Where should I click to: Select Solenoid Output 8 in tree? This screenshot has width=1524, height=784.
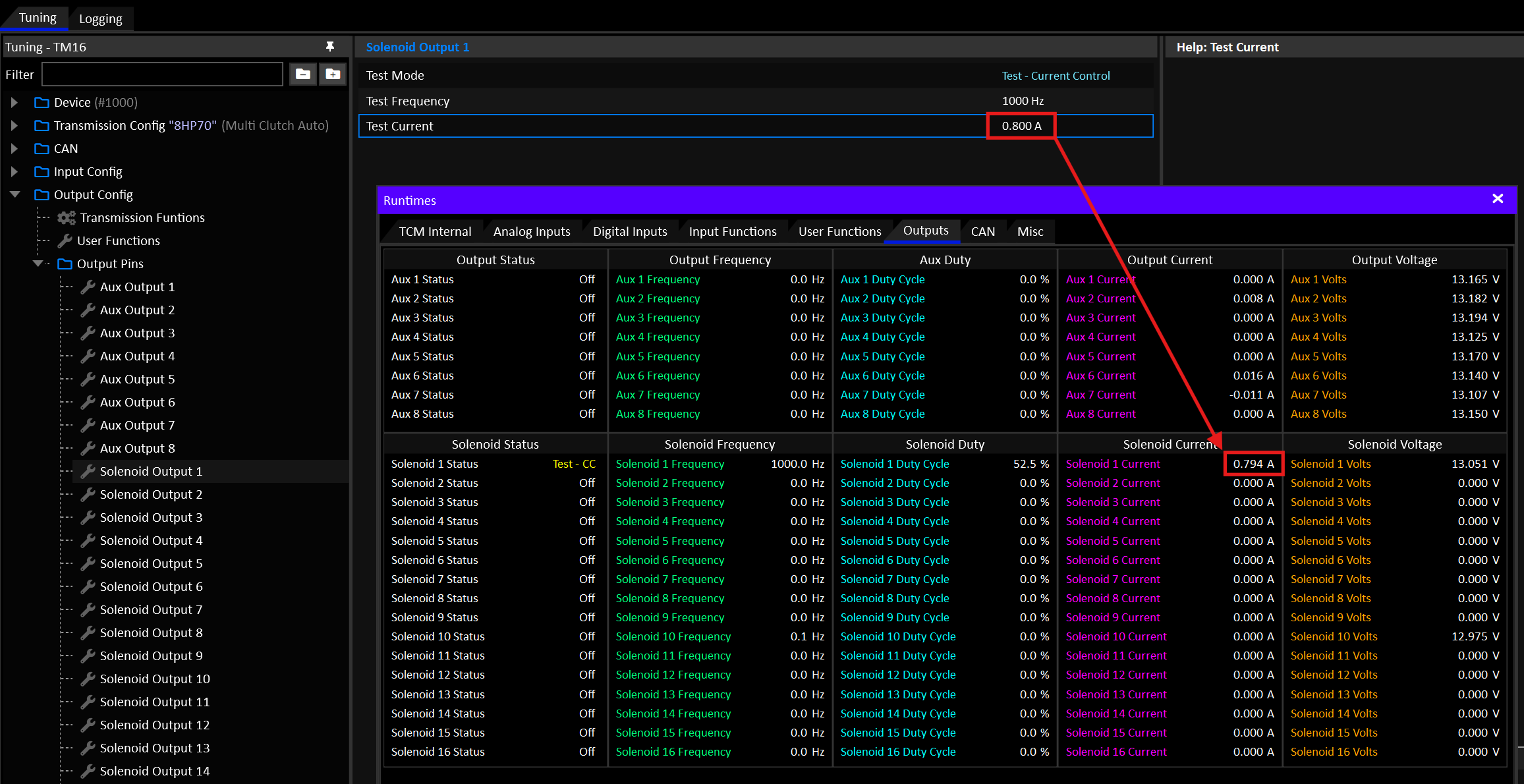151,632
